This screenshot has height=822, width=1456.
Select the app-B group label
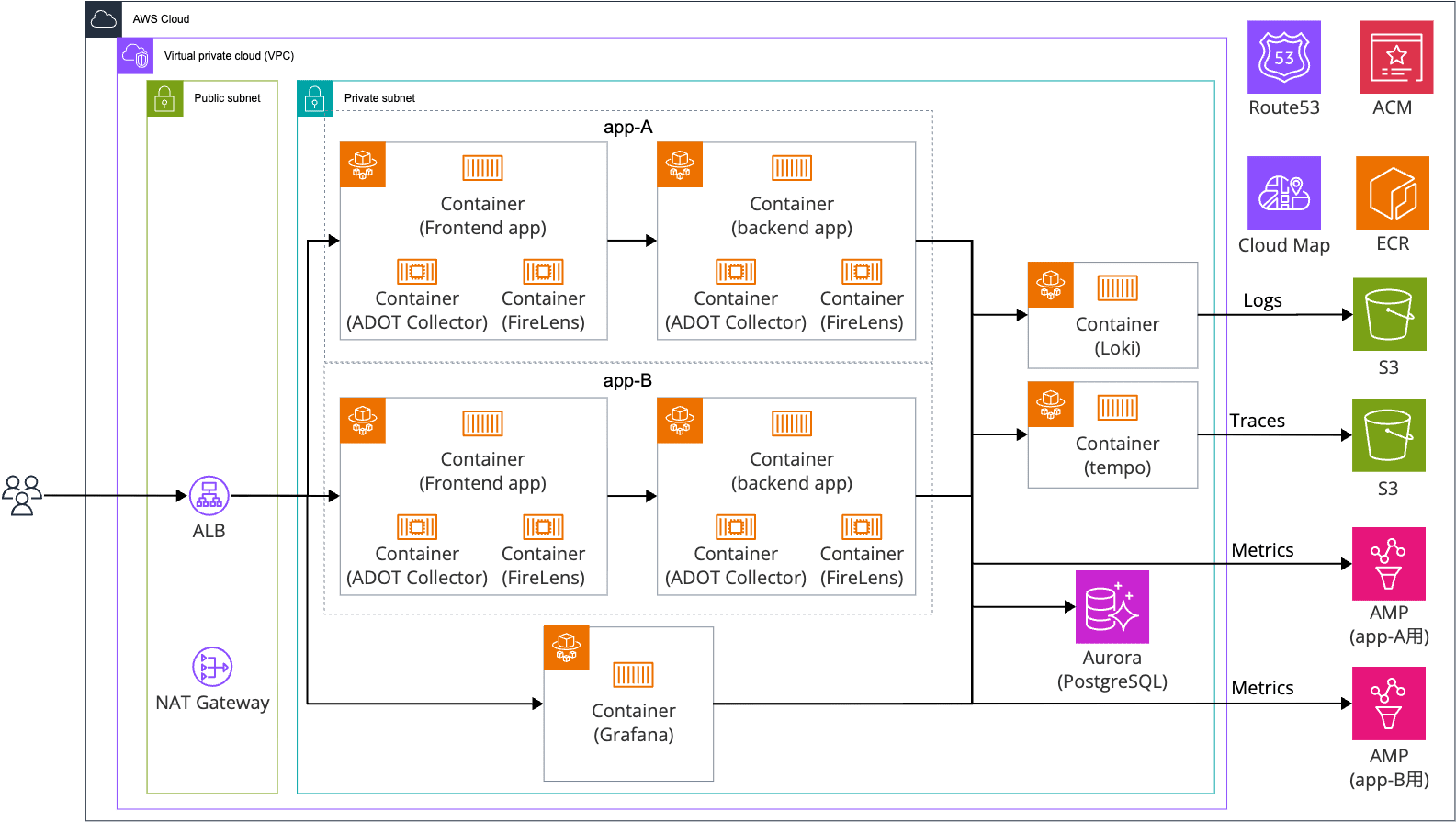[628, 381]
